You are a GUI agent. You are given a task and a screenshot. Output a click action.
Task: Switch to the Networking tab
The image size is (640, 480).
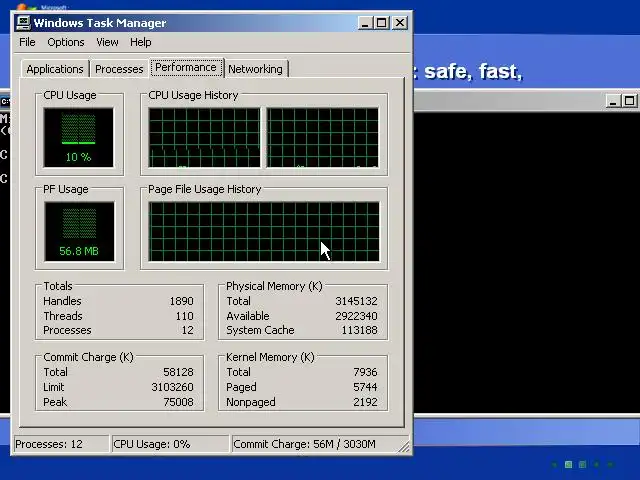coord(256,69)
